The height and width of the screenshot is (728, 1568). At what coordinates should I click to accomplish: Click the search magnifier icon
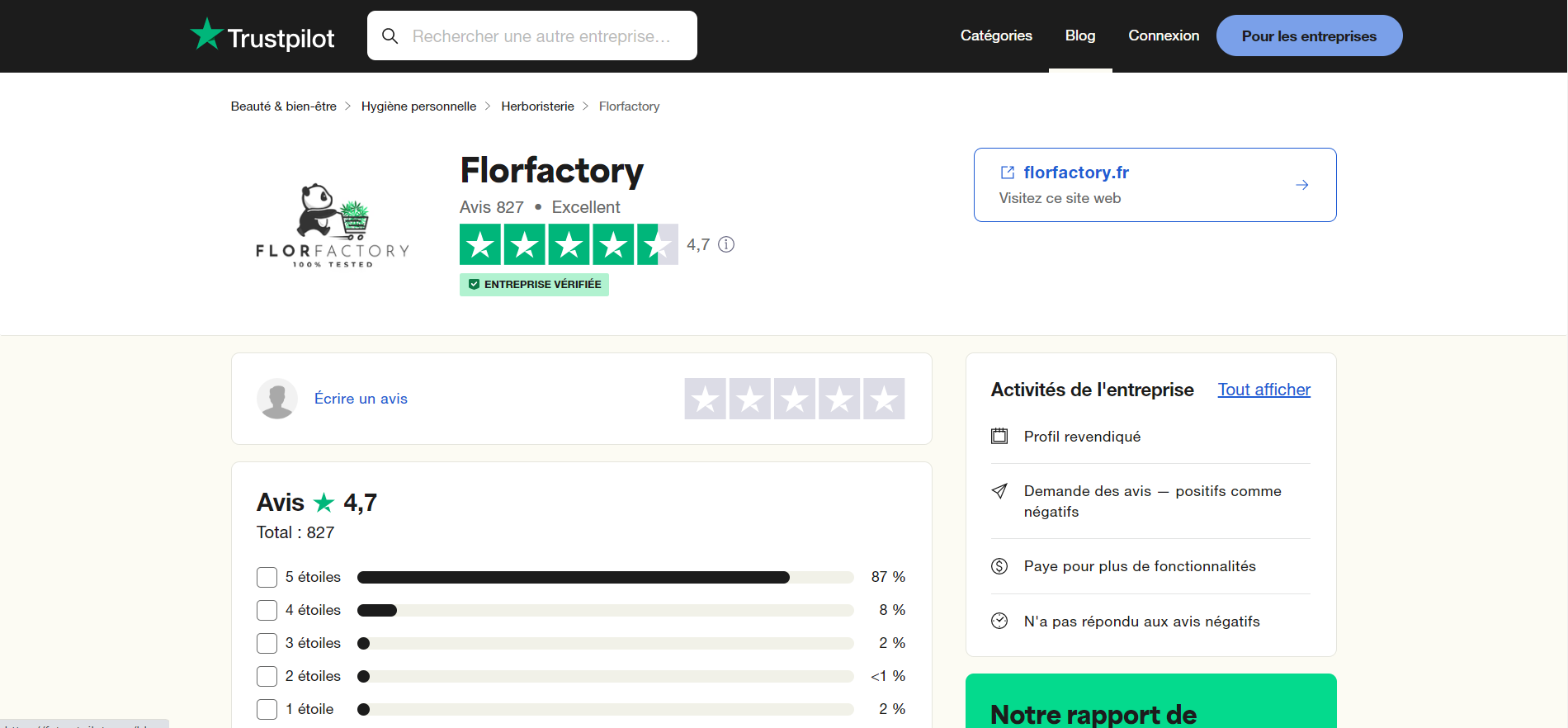pyautogui.click(x=390, y=36)
